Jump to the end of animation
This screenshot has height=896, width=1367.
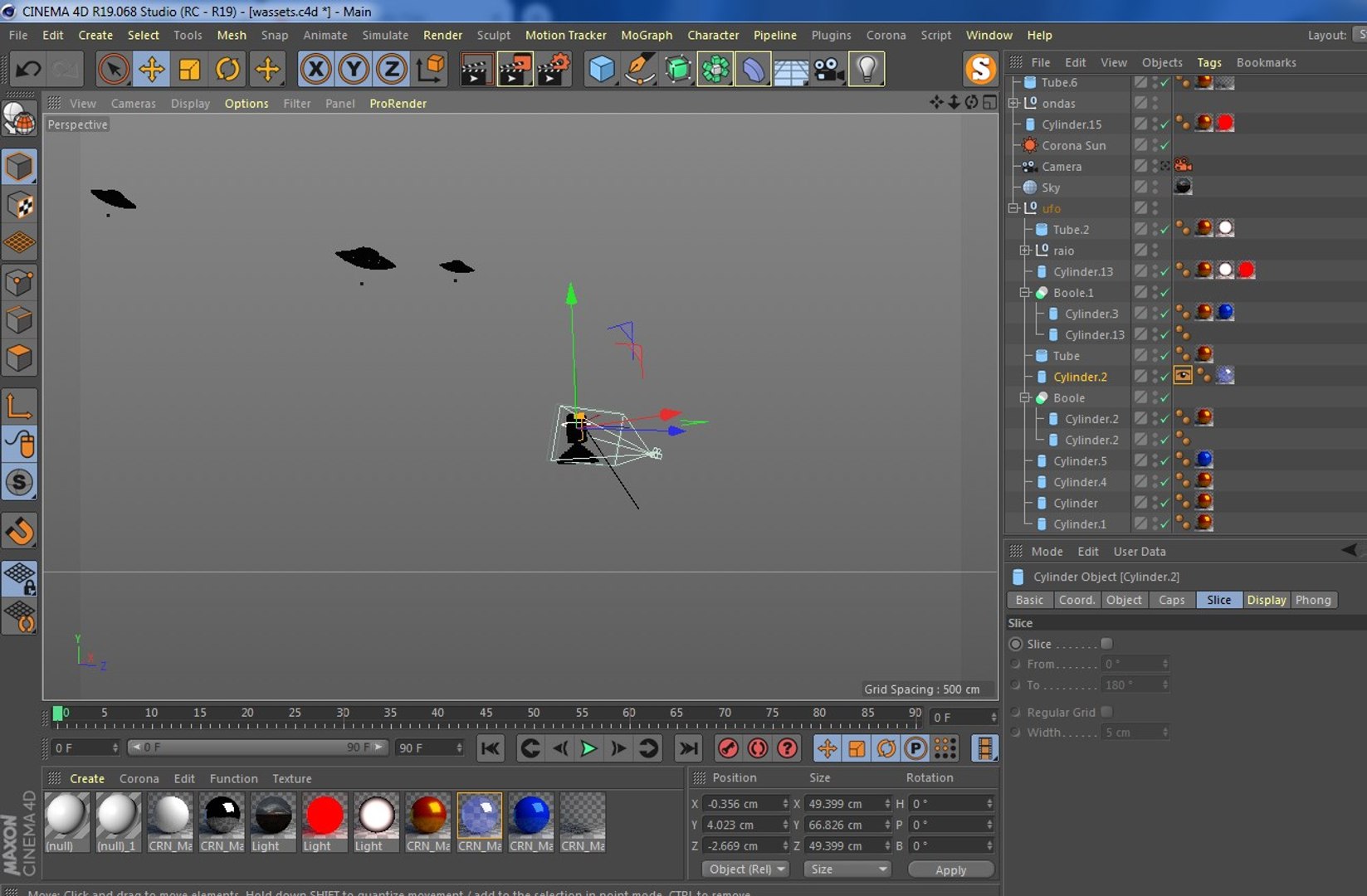click(x=688, y=748)
